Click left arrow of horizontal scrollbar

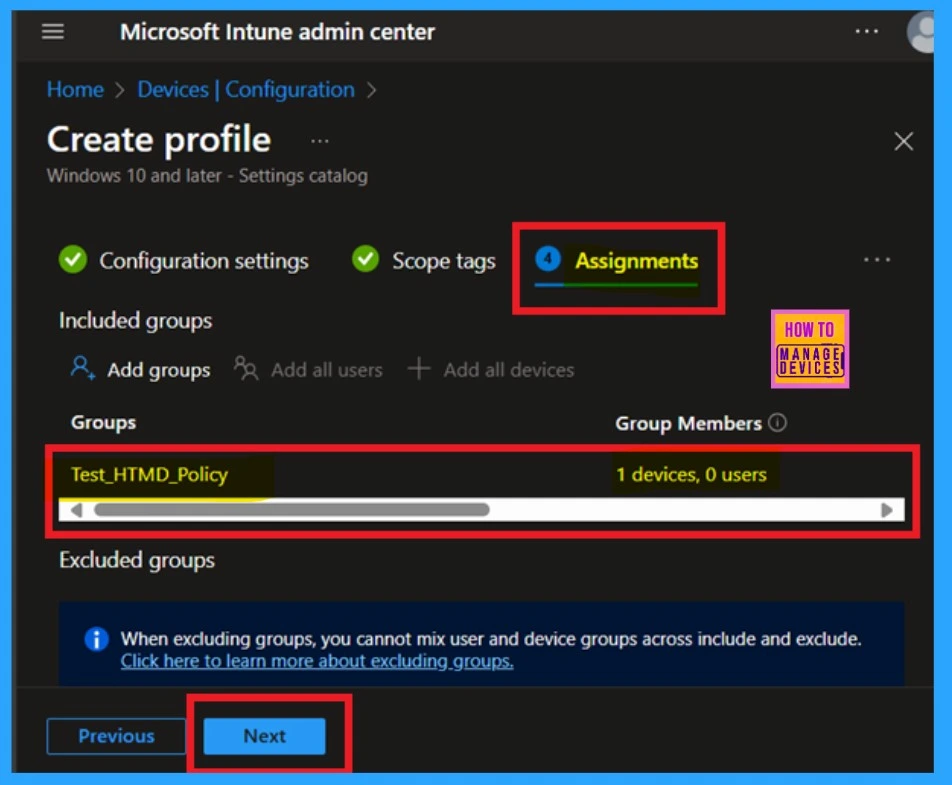click(76, 510)
